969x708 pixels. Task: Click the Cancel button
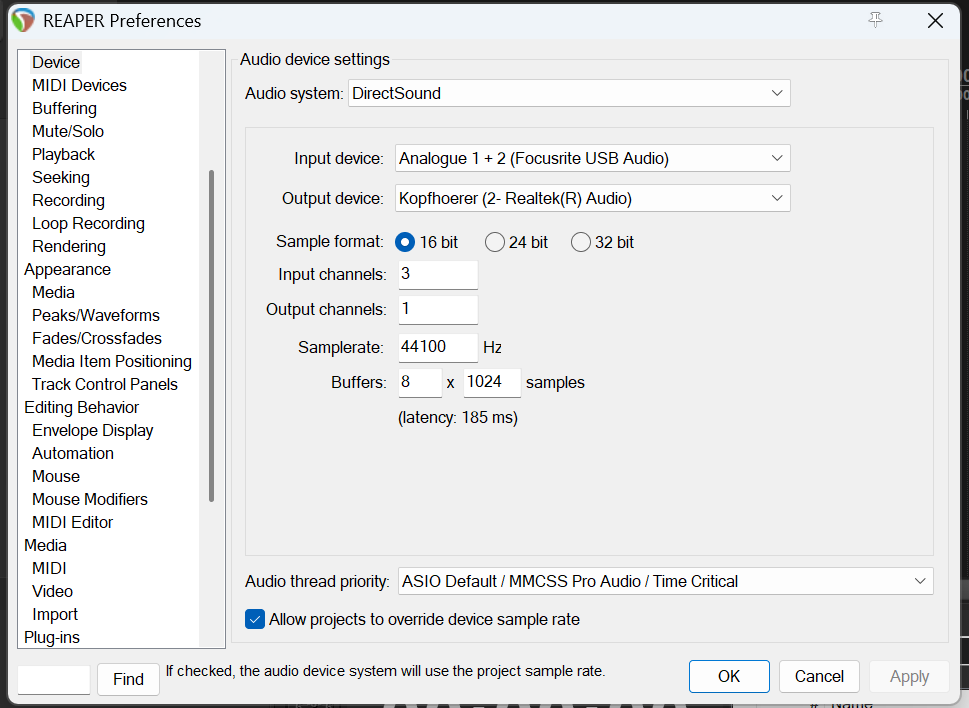(x=819, y=676)
